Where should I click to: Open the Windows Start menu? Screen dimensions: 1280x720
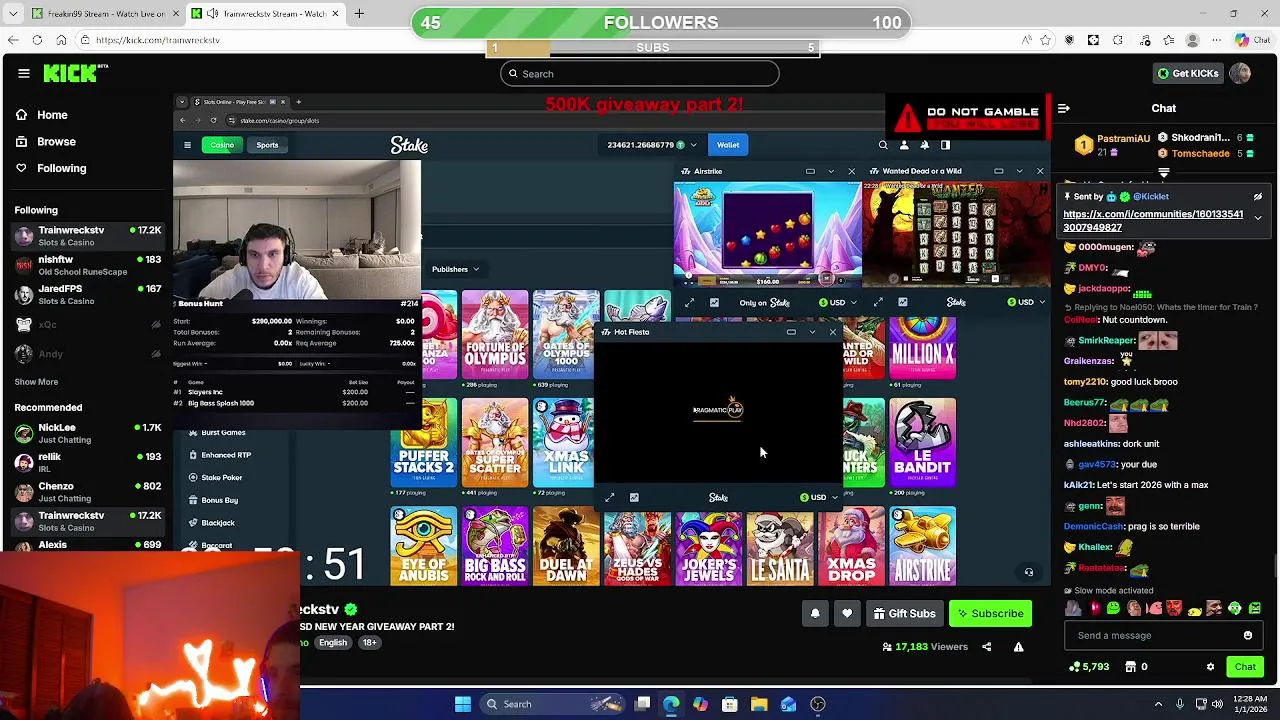pyautogui.click(x=463, y=704)
